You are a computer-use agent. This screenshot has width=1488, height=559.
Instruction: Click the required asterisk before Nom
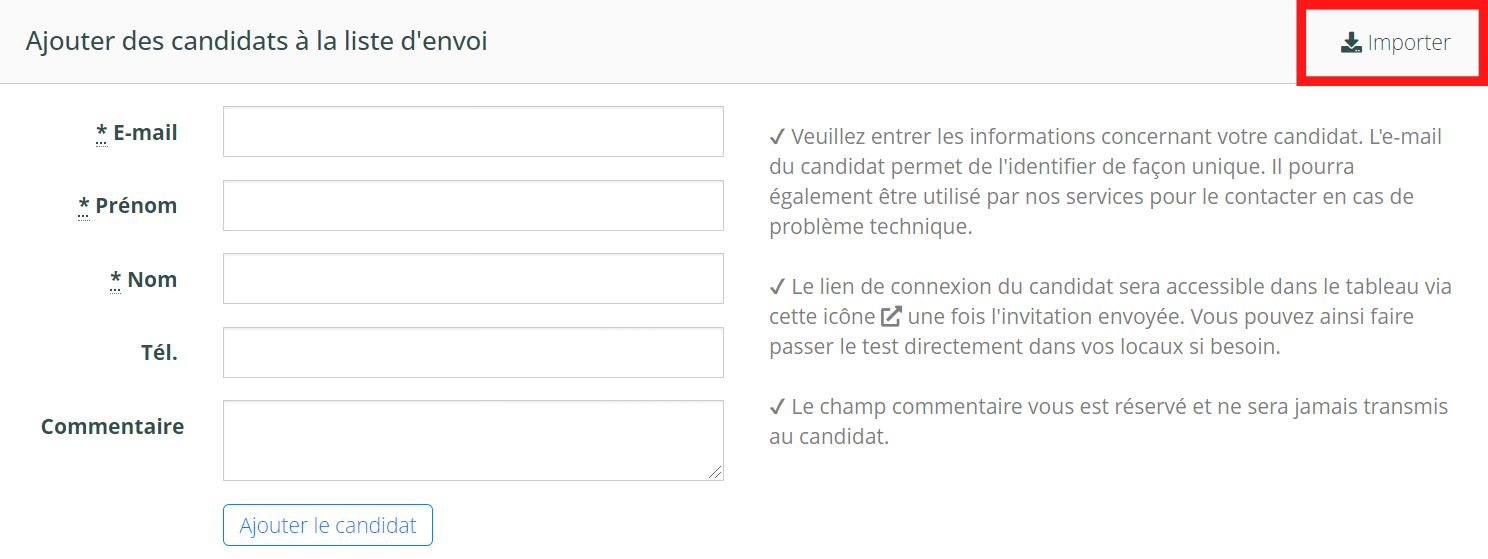[116, 280]
